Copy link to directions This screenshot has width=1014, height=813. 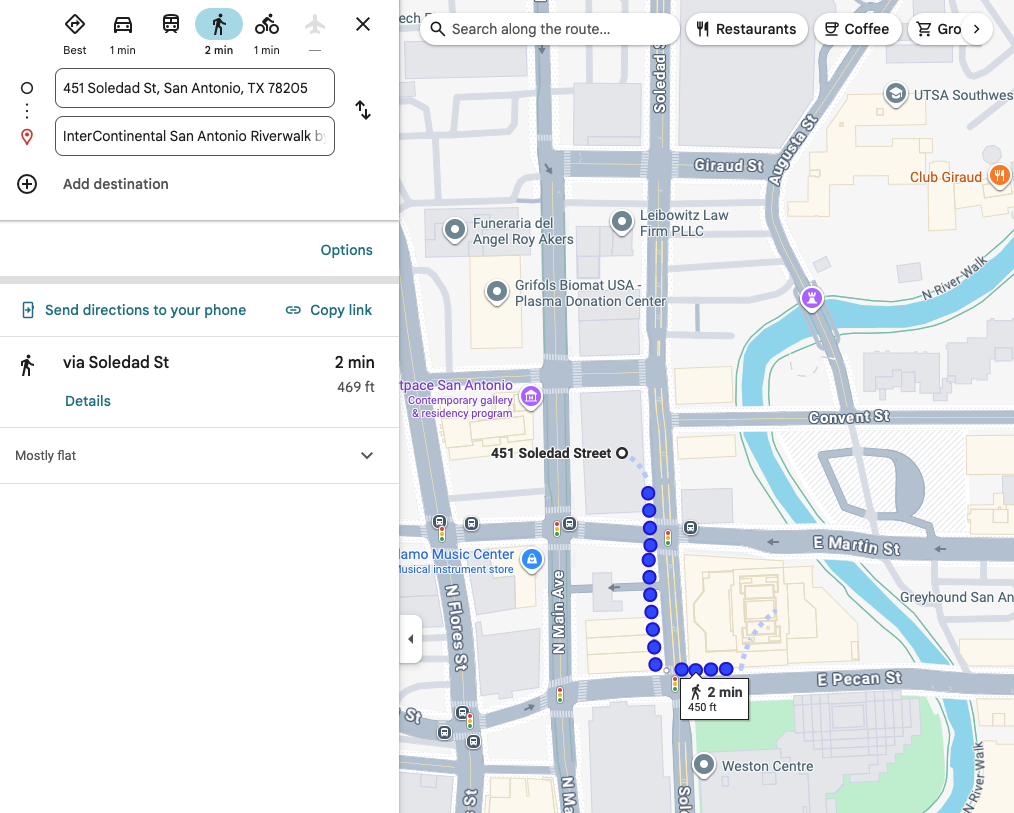[x=329, y=310]
